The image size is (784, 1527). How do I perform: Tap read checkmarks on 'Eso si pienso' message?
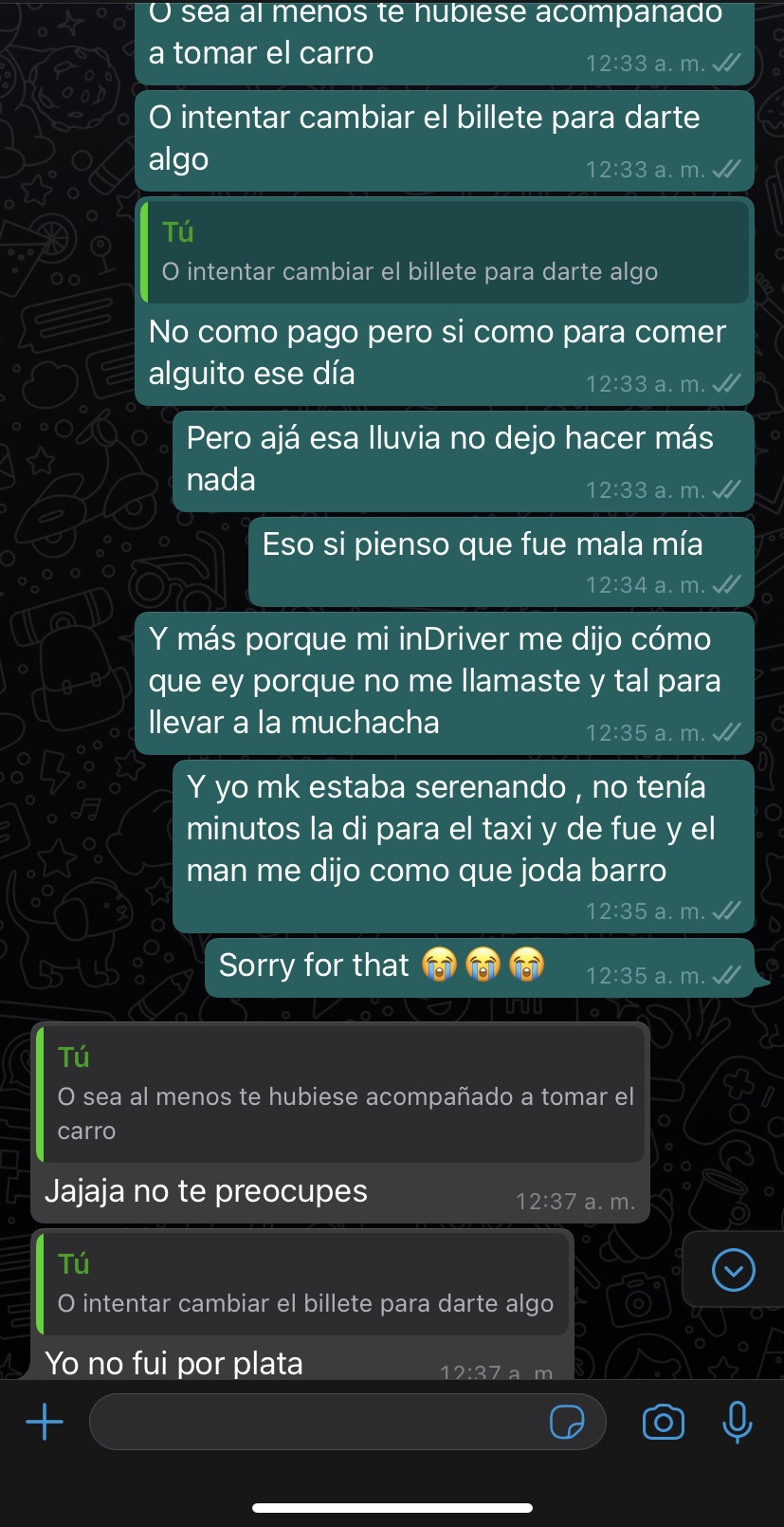[x=726, y=584]
